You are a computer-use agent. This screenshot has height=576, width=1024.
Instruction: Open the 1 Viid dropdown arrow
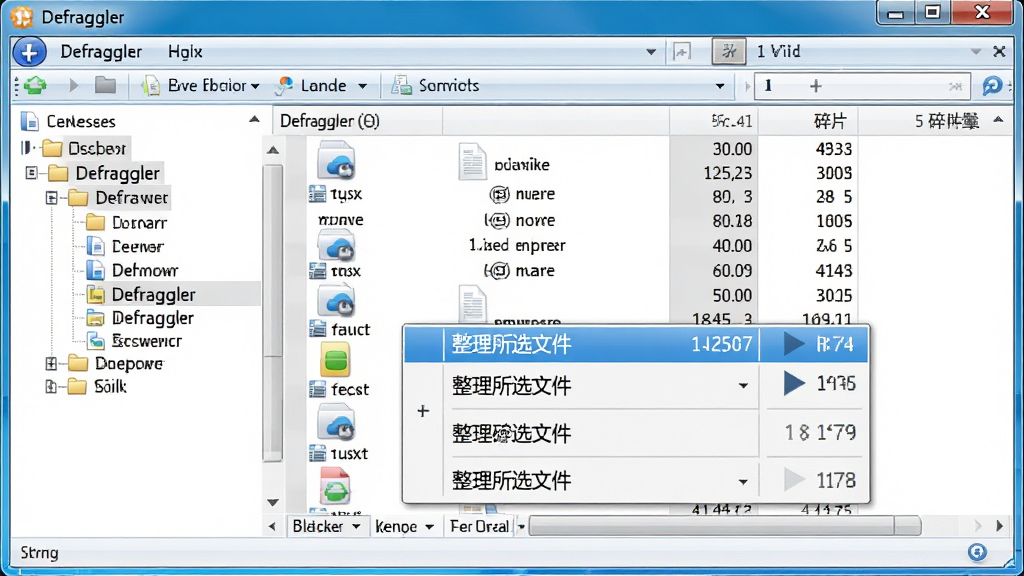(976, 52)
